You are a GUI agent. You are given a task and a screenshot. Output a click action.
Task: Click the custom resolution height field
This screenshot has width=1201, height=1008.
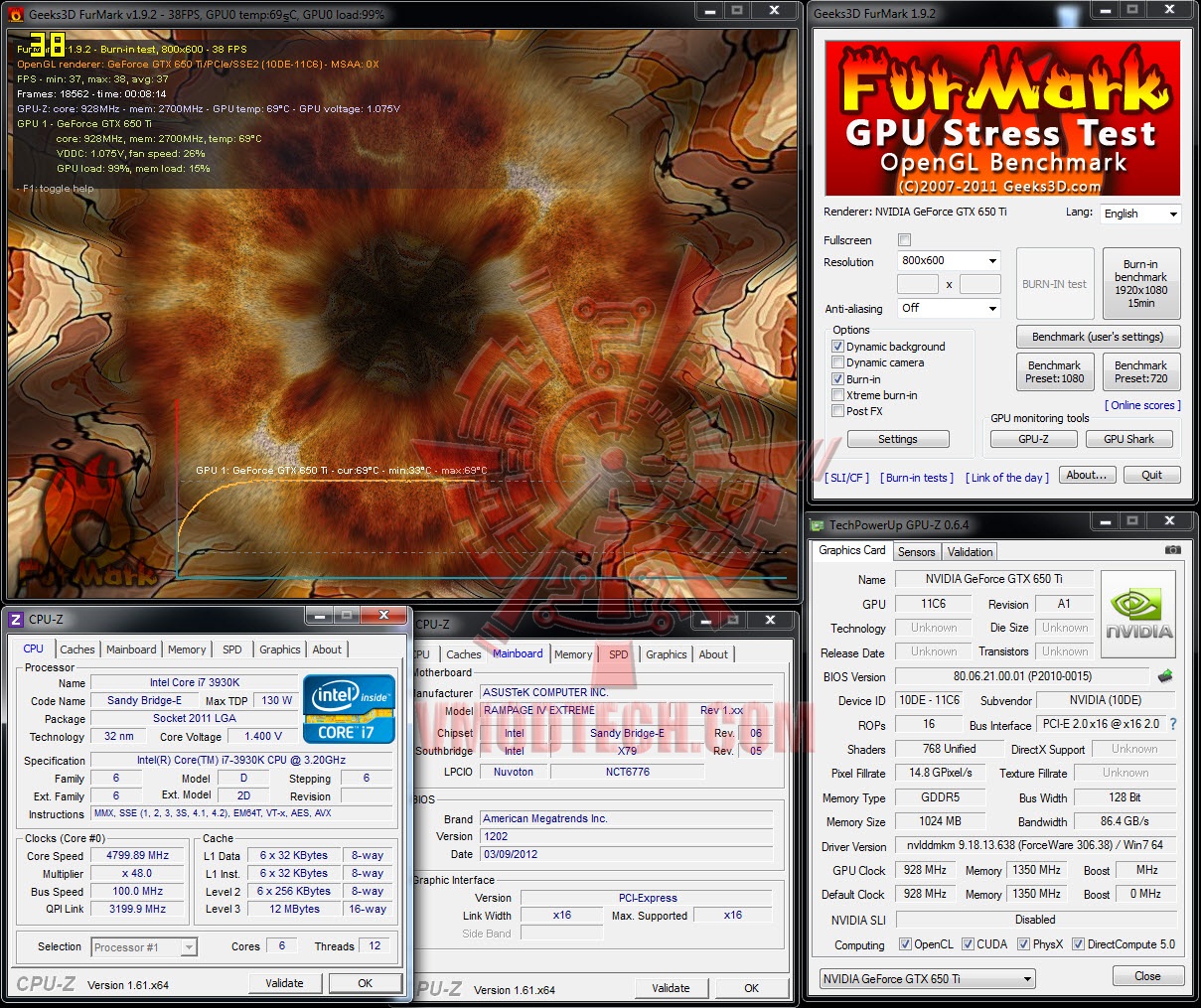[979, 284]
